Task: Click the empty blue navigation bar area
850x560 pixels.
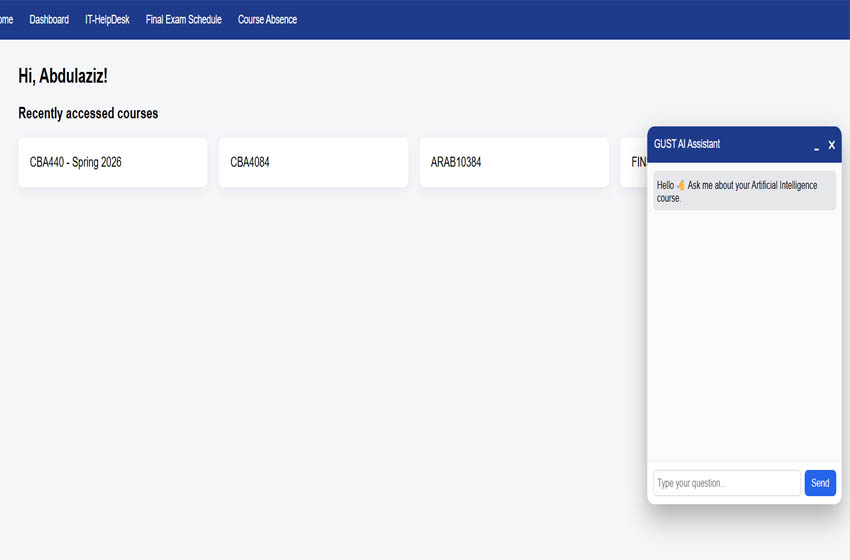Action: coord(569,20)
